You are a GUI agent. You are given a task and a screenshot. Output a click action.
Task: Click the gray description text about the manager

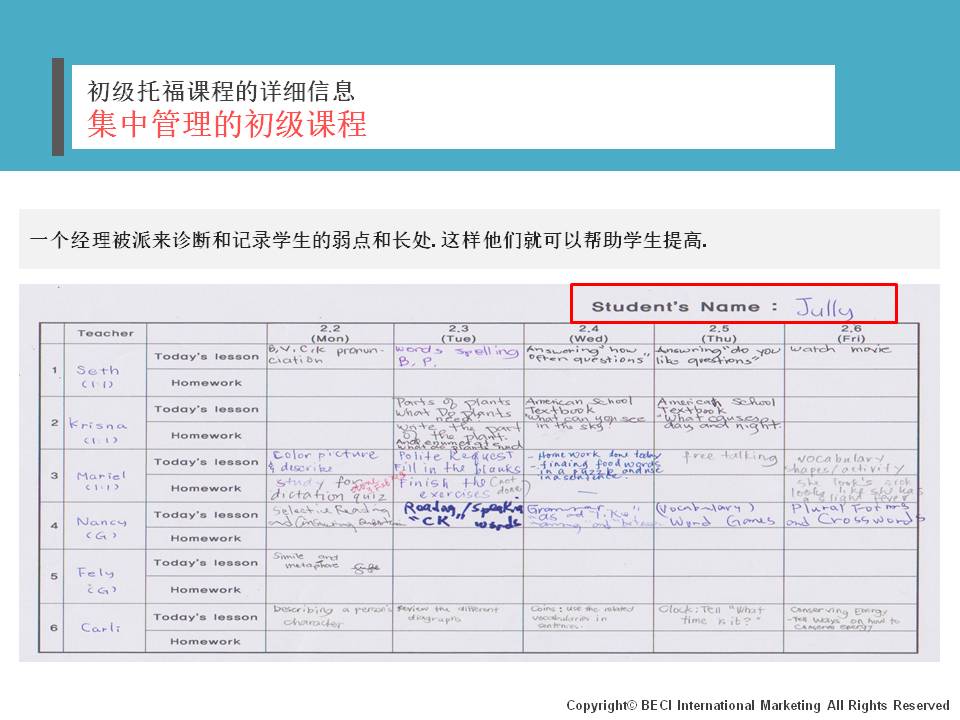pos(369,240)
